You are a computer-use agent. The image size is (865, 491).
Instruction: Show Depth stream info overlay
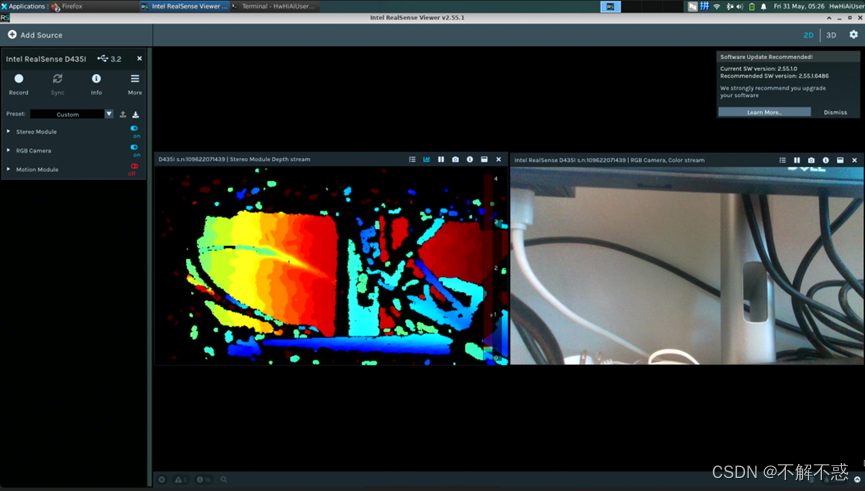tap(469, 159)
